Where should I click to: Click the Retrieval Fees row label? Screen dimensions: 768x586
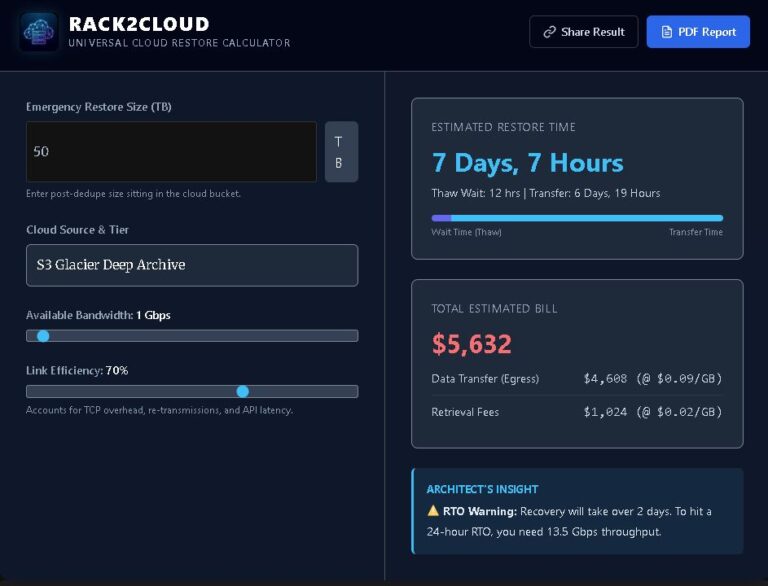pyautogui.click(x=465, y=412)
